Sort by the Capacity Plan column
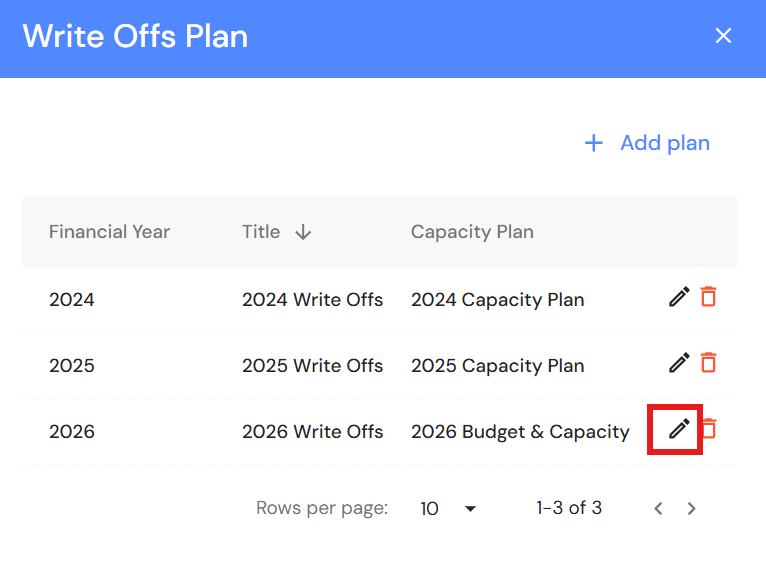 click(x=472, y=232)
